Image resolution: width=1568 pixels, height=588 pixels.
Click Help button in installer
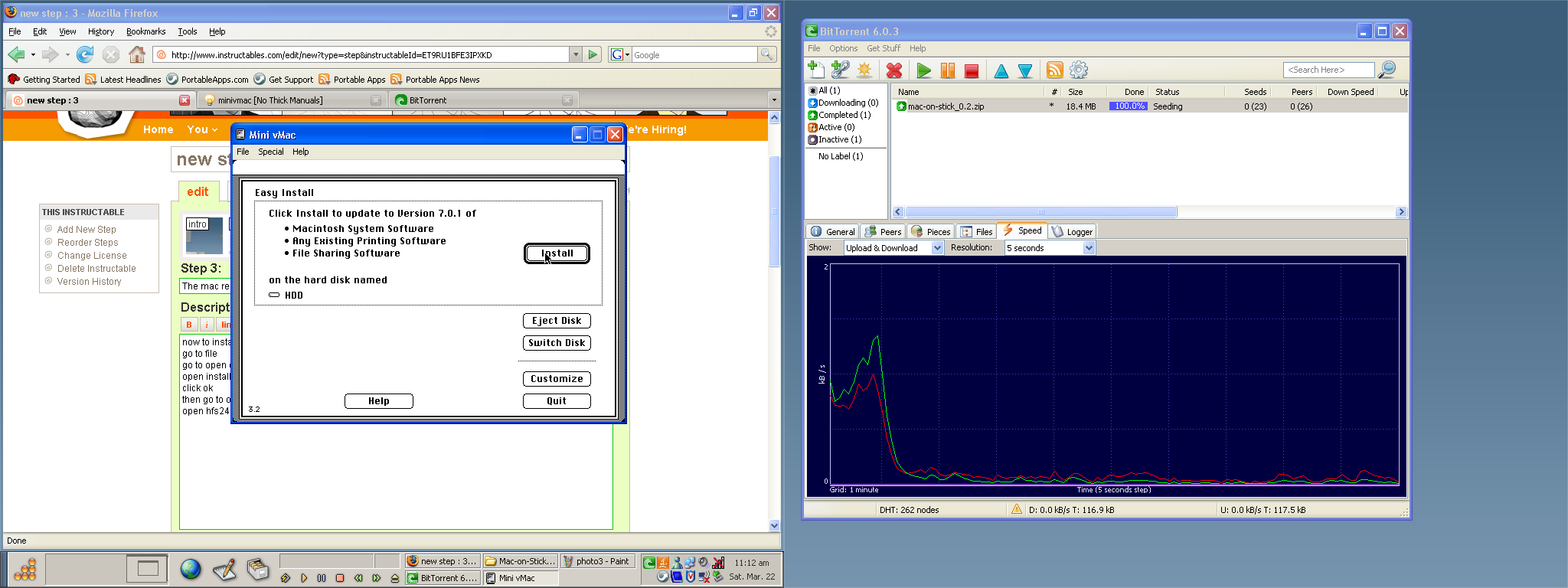point(379,401)
